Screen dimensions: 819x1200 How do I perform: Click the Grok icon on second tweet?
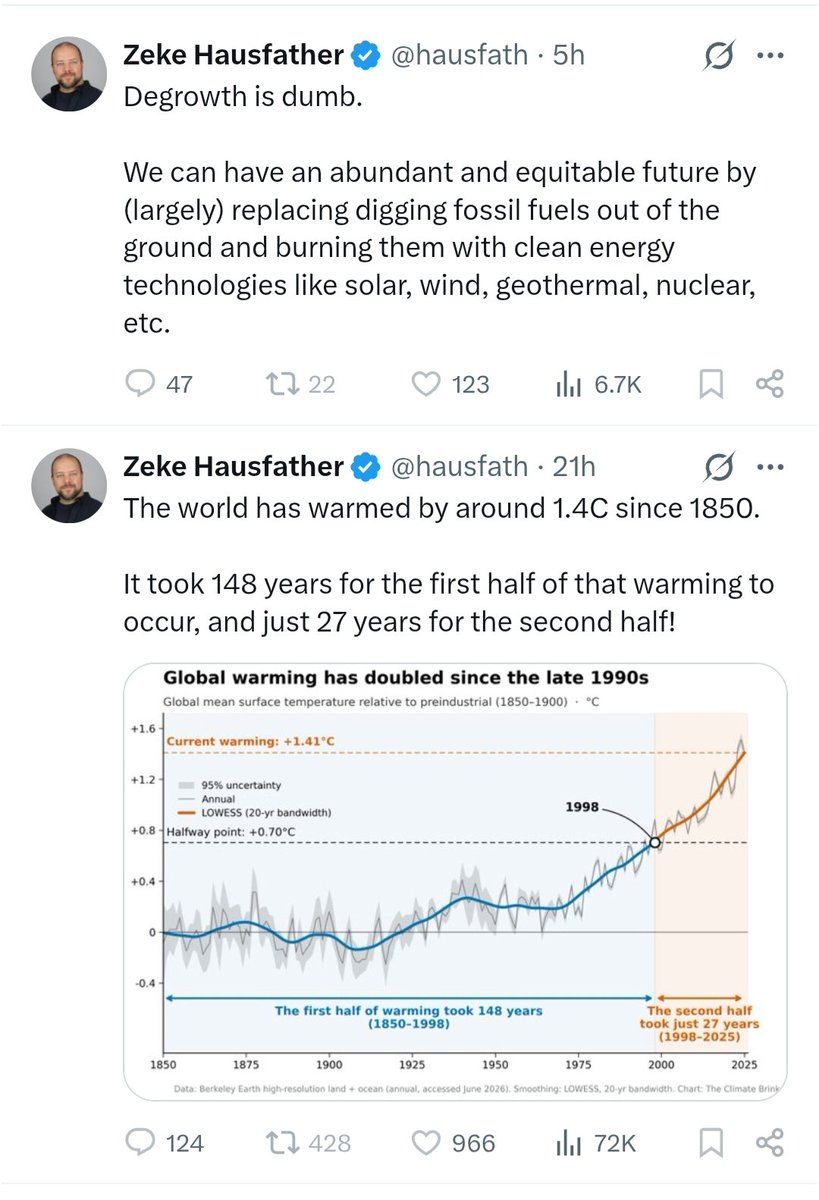pyautogui.click(x=718, y=467)
